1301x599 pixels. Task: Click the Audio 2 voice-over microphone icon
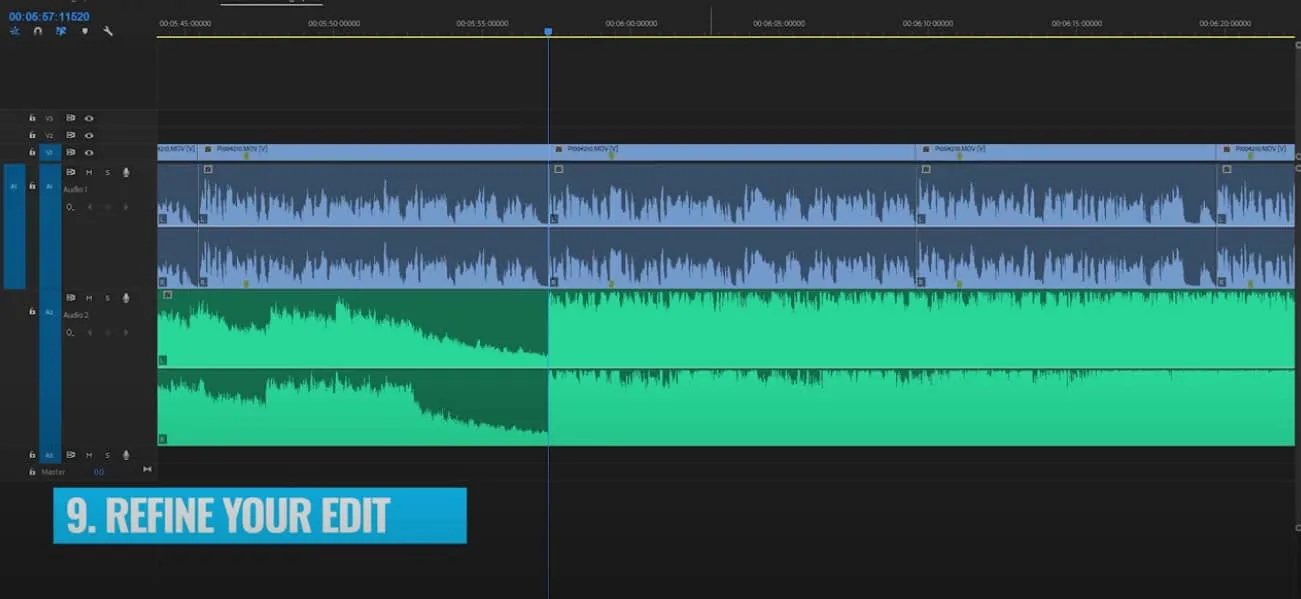[x=126, y=298]
